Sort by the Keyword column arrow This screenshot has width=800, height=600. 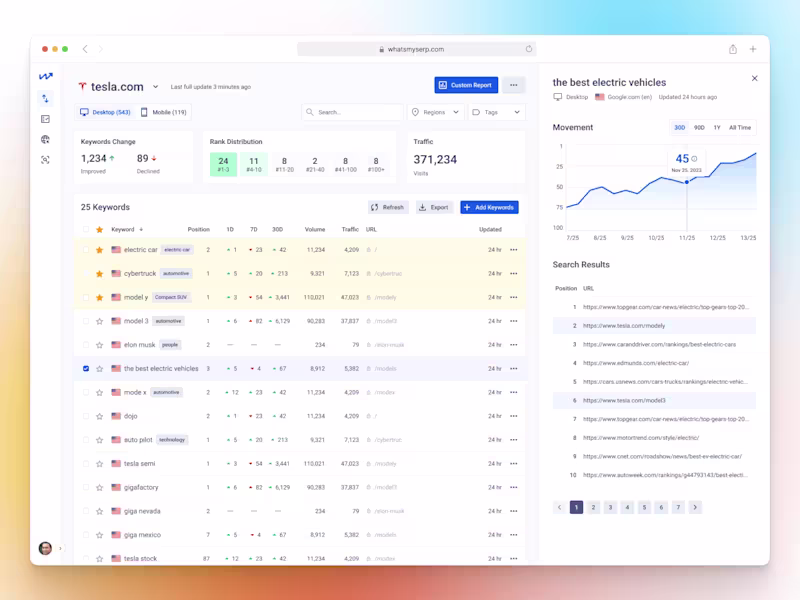(x=141, y=230)
